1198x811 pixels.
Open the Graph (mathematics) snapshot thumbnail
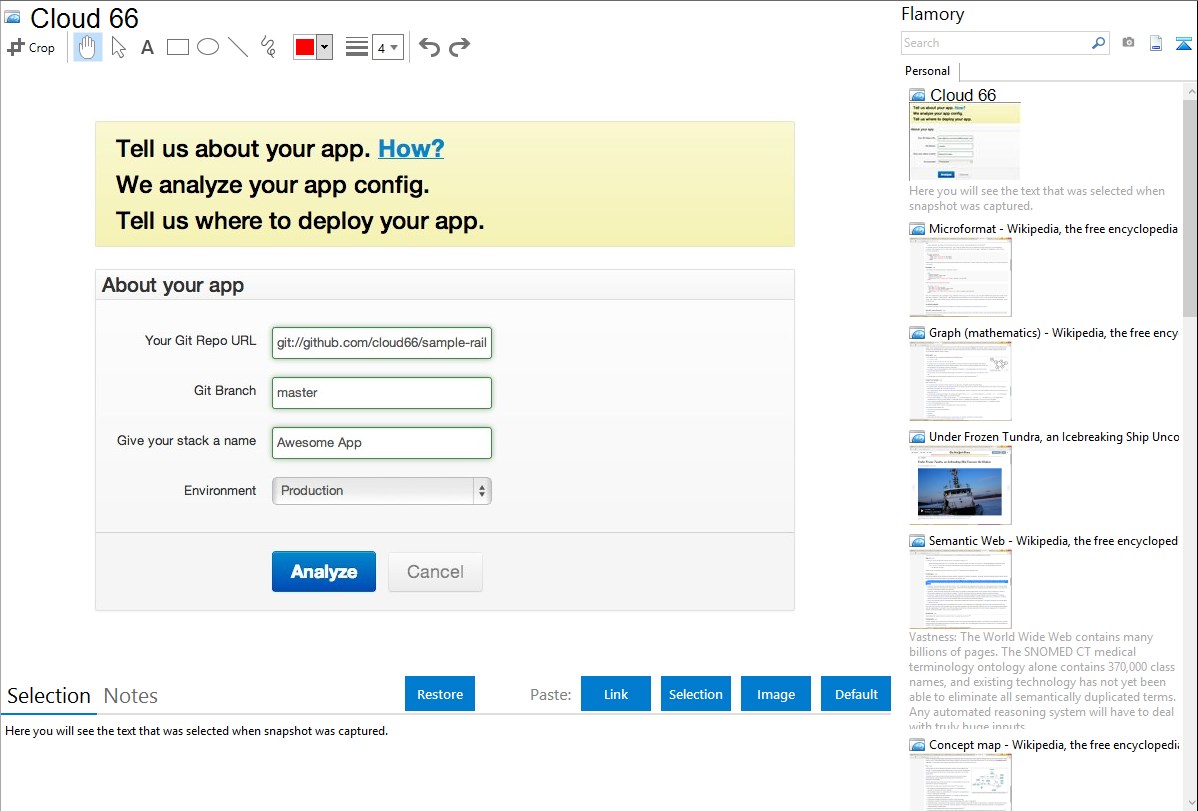coord(960,381)
